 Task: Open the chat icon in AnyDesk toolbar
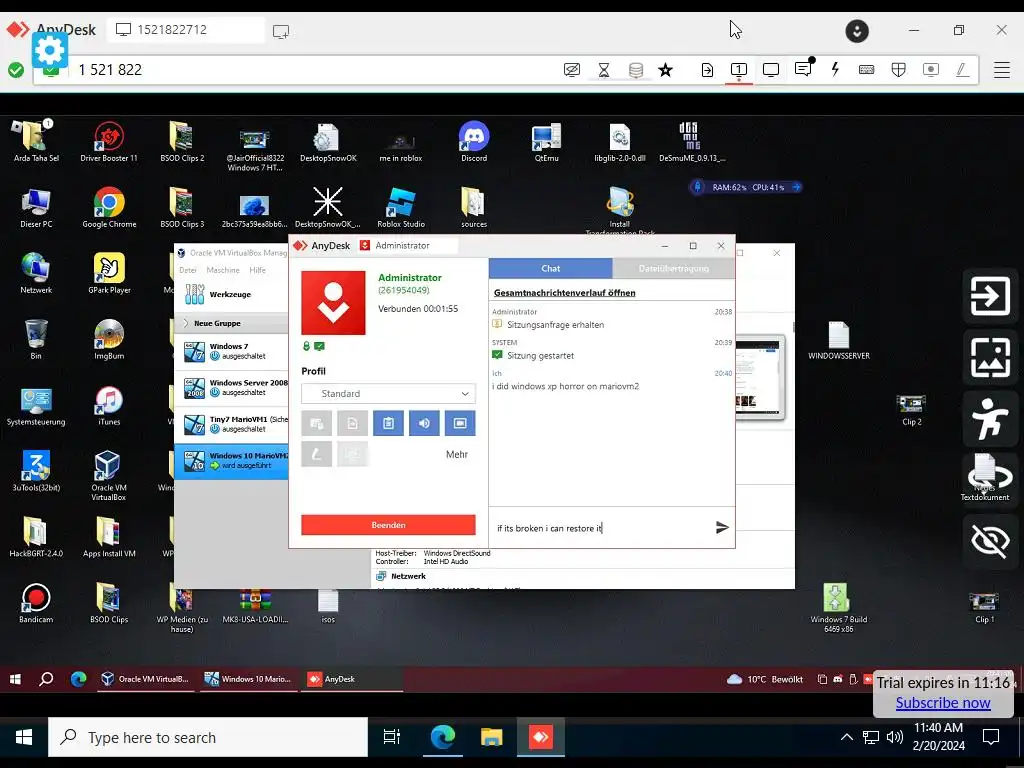pyautogui.click(x=803, y=69)
